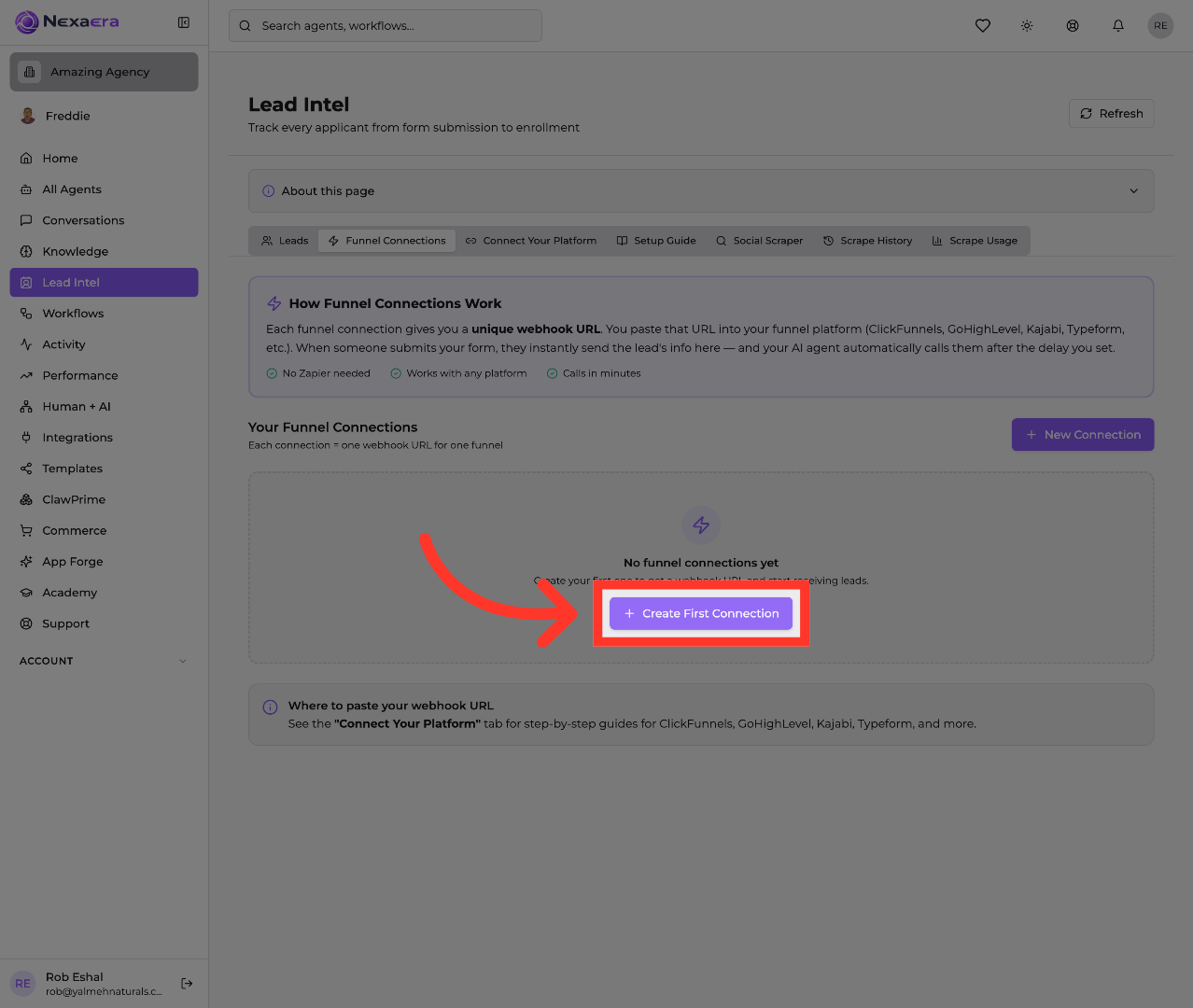Open the Amazing Agency workspace switcher
The height and width of the screenshot is (1008, 1193).
104,72
